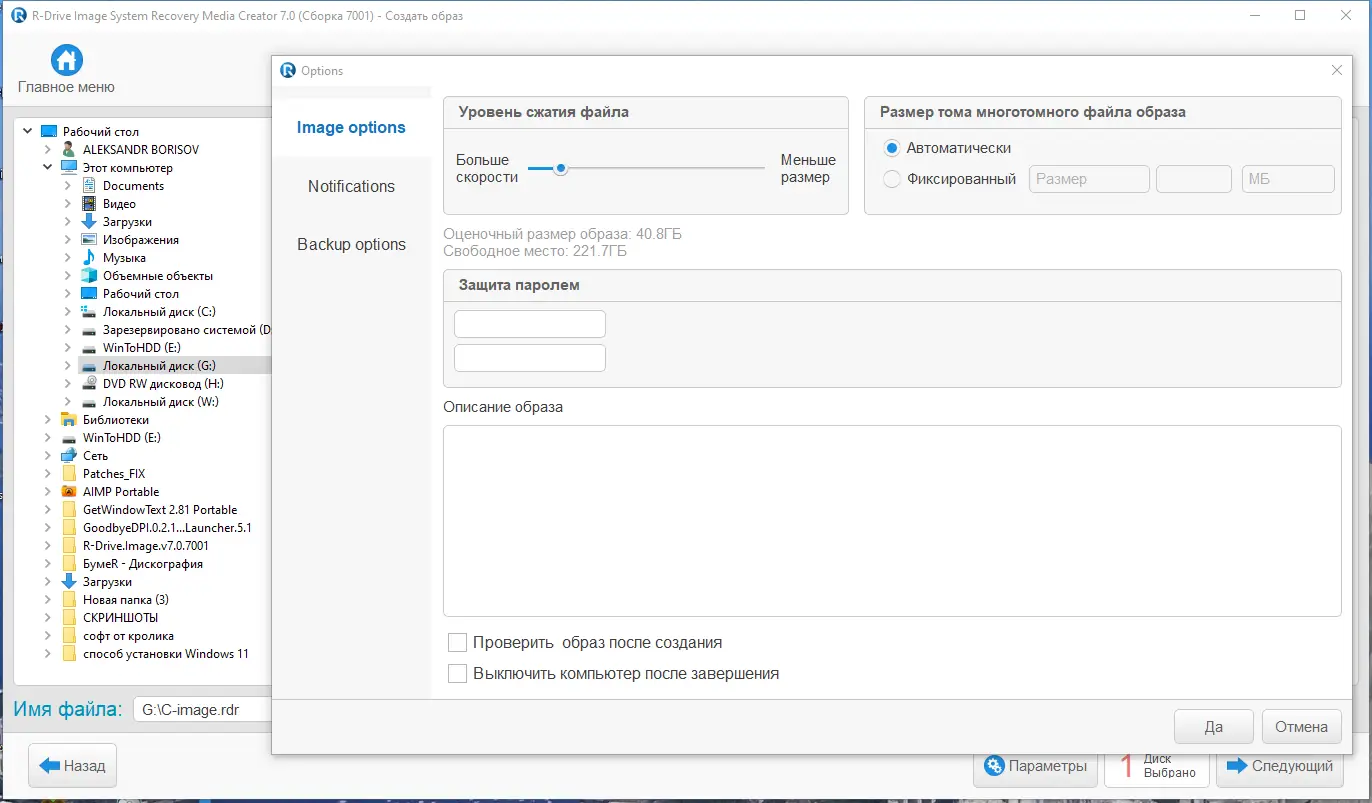Viewport: 1372px width, 803px height.
Task: Click the DVD RW дисковод (H:) drive icon
Action: pos(89,384)
